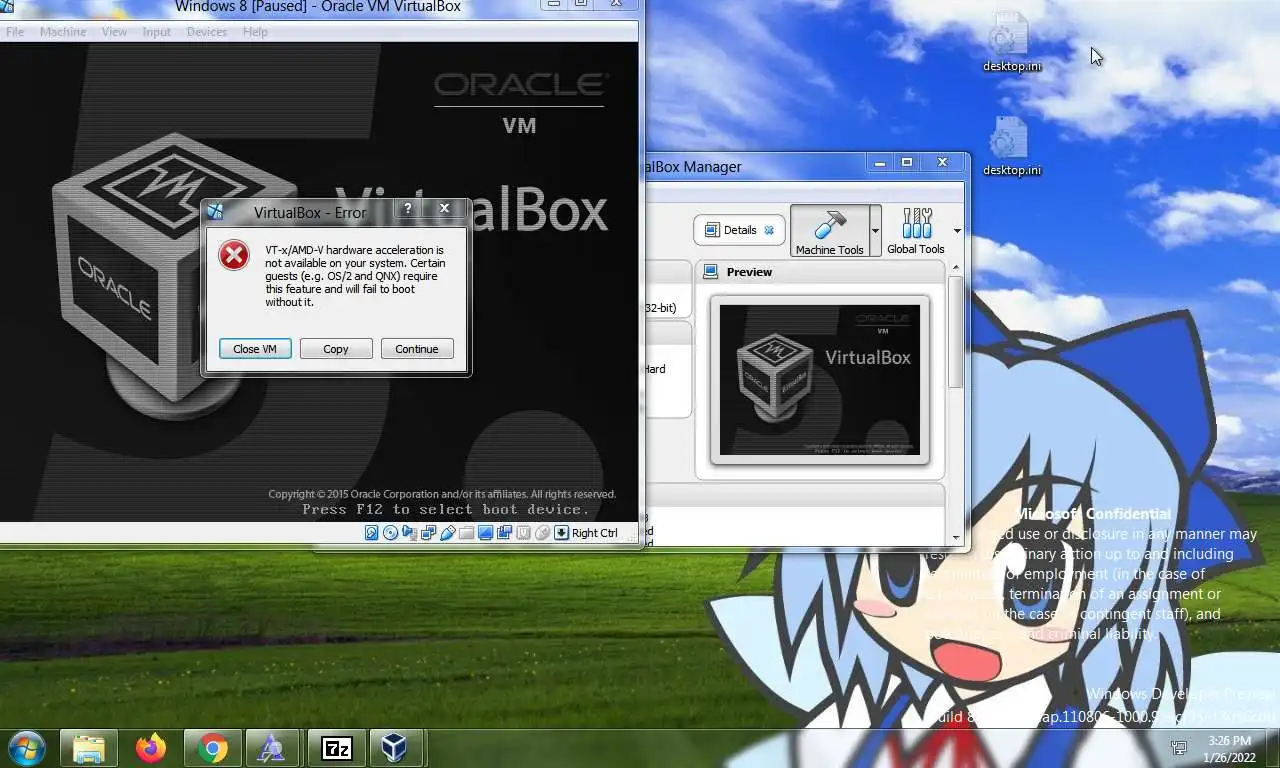Click the red error icon in VirtualBox dialog

coord(234,255)
